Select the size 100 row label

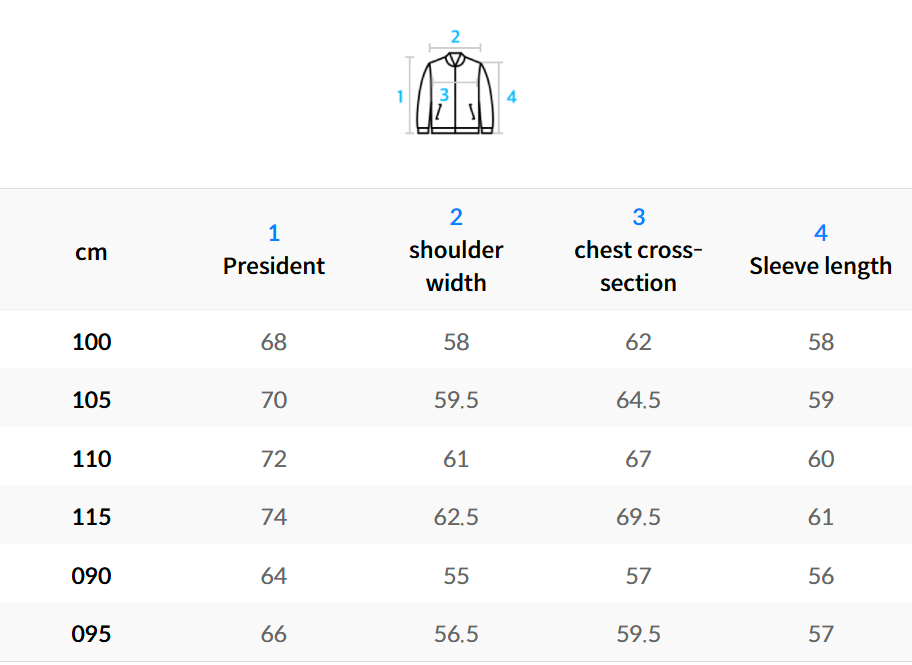click(x=91, y=342)
